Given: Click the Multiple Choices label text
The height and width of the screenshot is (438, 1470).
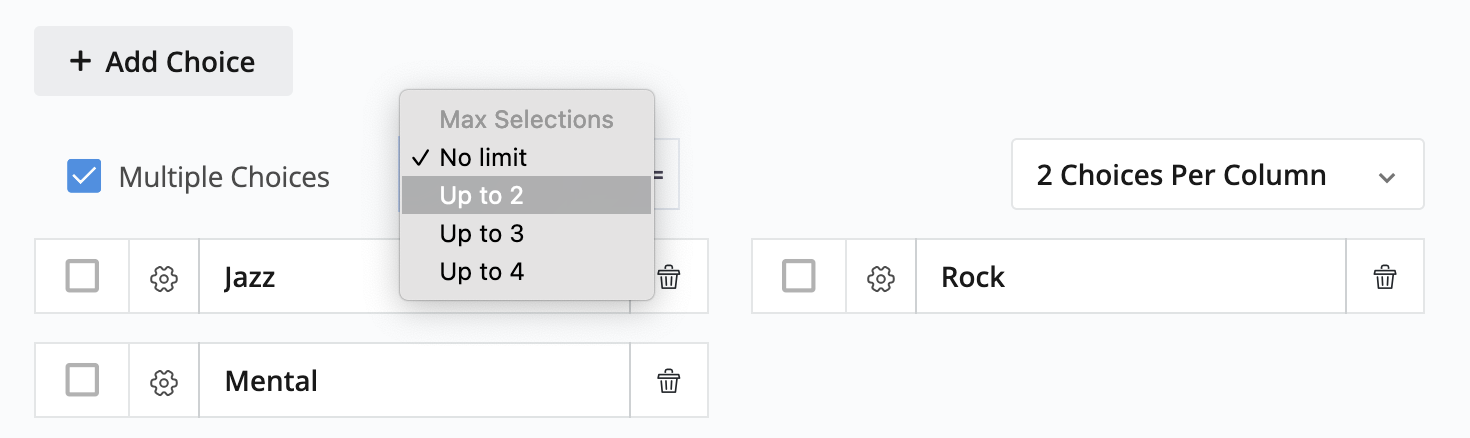Looking at the screenshot, I should coord(224,178).
